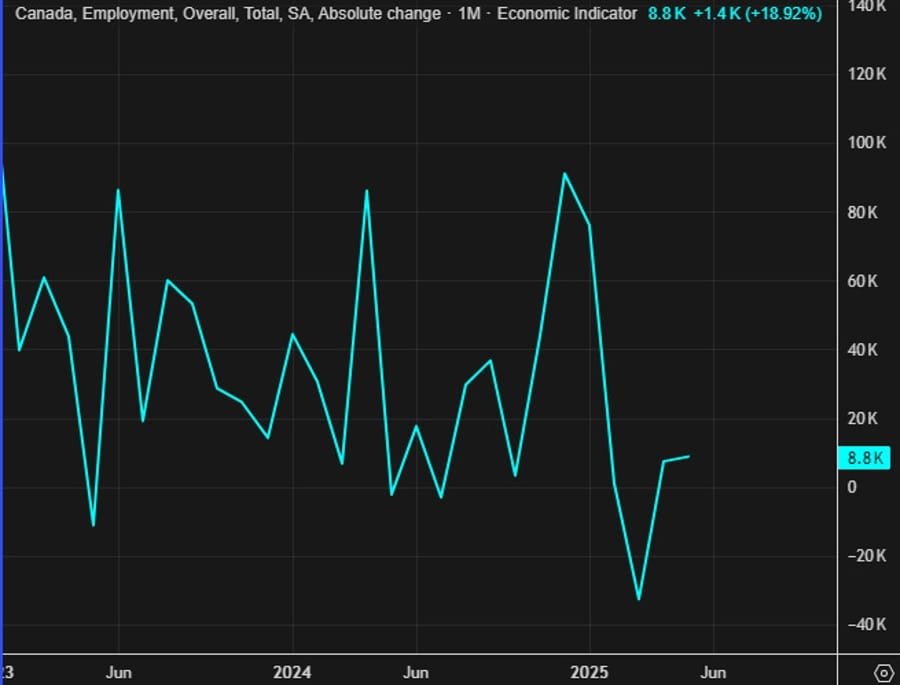Open chart settings hexagon icon
Image resolution: width=900 pixels, height=685 pixels.
[x=883, y=671]
